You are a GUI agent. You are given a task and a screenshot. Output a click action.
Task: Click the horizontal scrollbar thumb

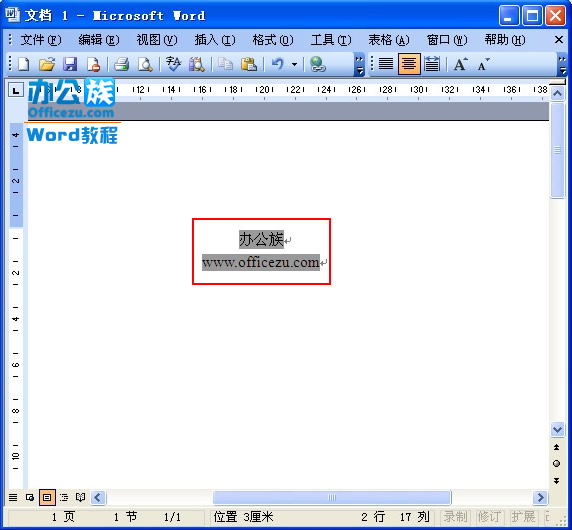pyautogui.click(x=332, y=498)
